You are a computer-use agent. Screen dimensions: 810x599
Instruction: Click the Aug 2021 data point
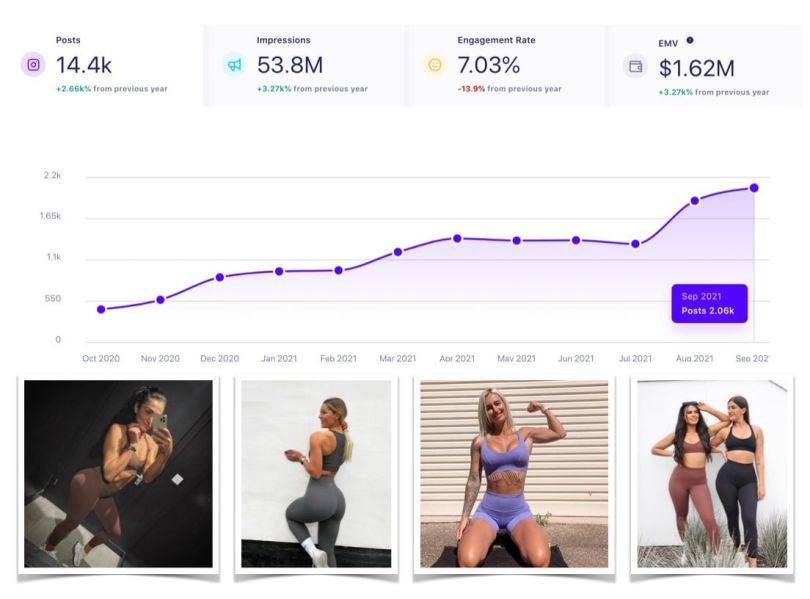coord(695,201)
